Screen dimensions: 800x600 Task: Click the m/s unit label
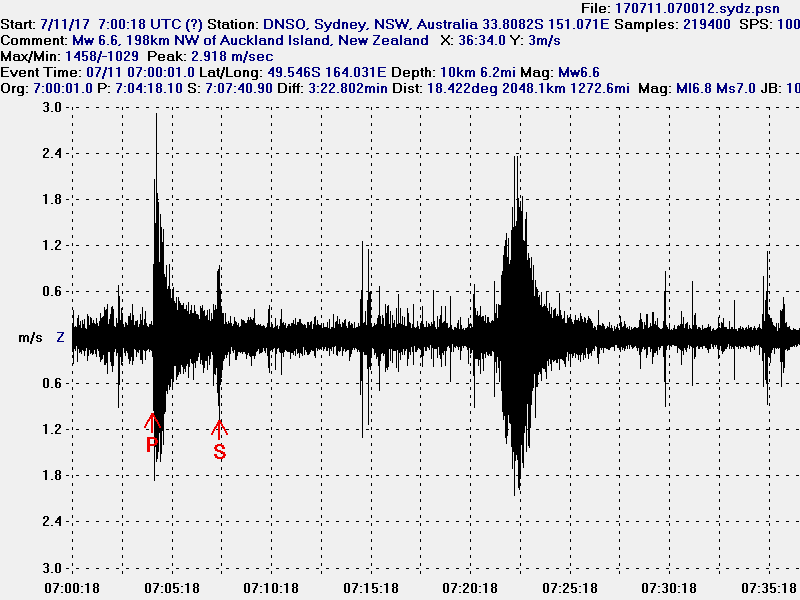tap(30, 338)
